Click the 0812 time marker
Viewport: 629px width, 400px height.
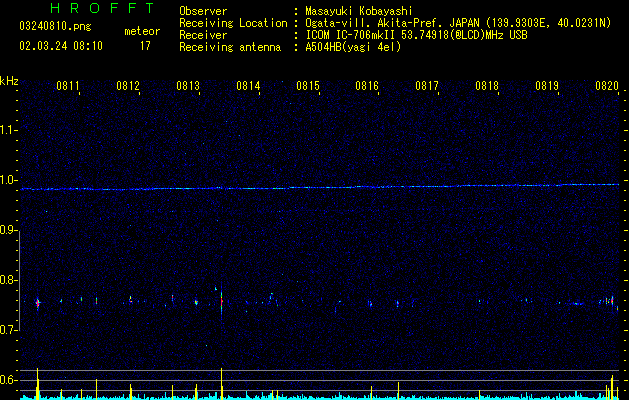point(128,85)
